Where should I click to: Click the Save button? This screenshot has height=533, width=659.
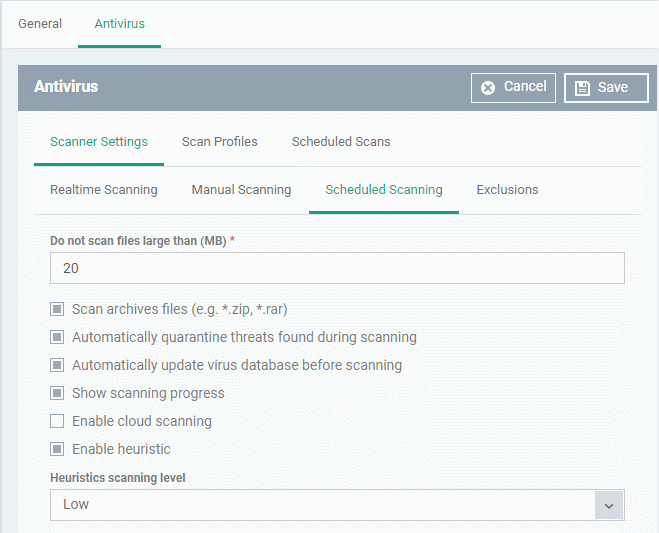click(606, 88)
